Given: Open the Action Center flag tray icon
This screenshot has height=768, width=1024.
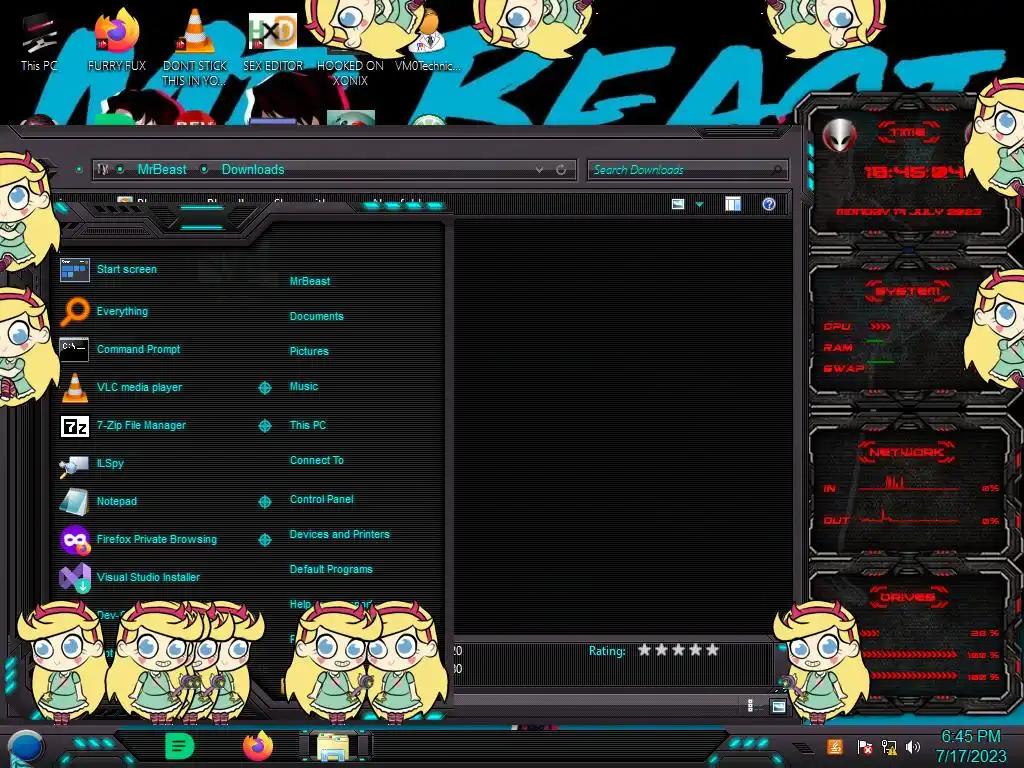Looking at the screenshot, I should [864, 746].
